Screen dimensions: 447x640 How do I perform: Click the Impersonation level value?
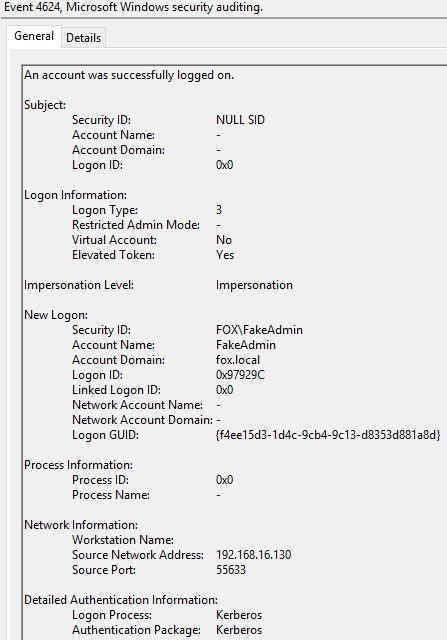click(254, 285)
